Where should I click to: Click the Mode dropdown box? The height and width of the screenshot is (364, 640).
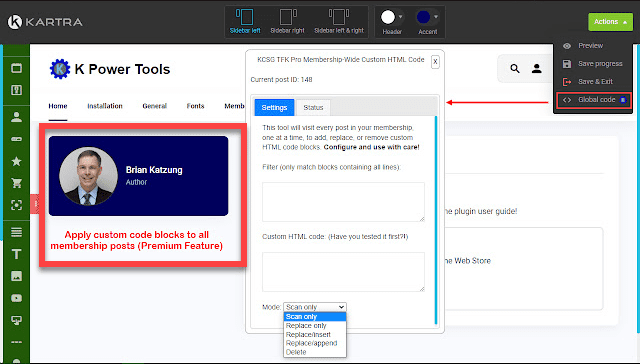(315, 307)
